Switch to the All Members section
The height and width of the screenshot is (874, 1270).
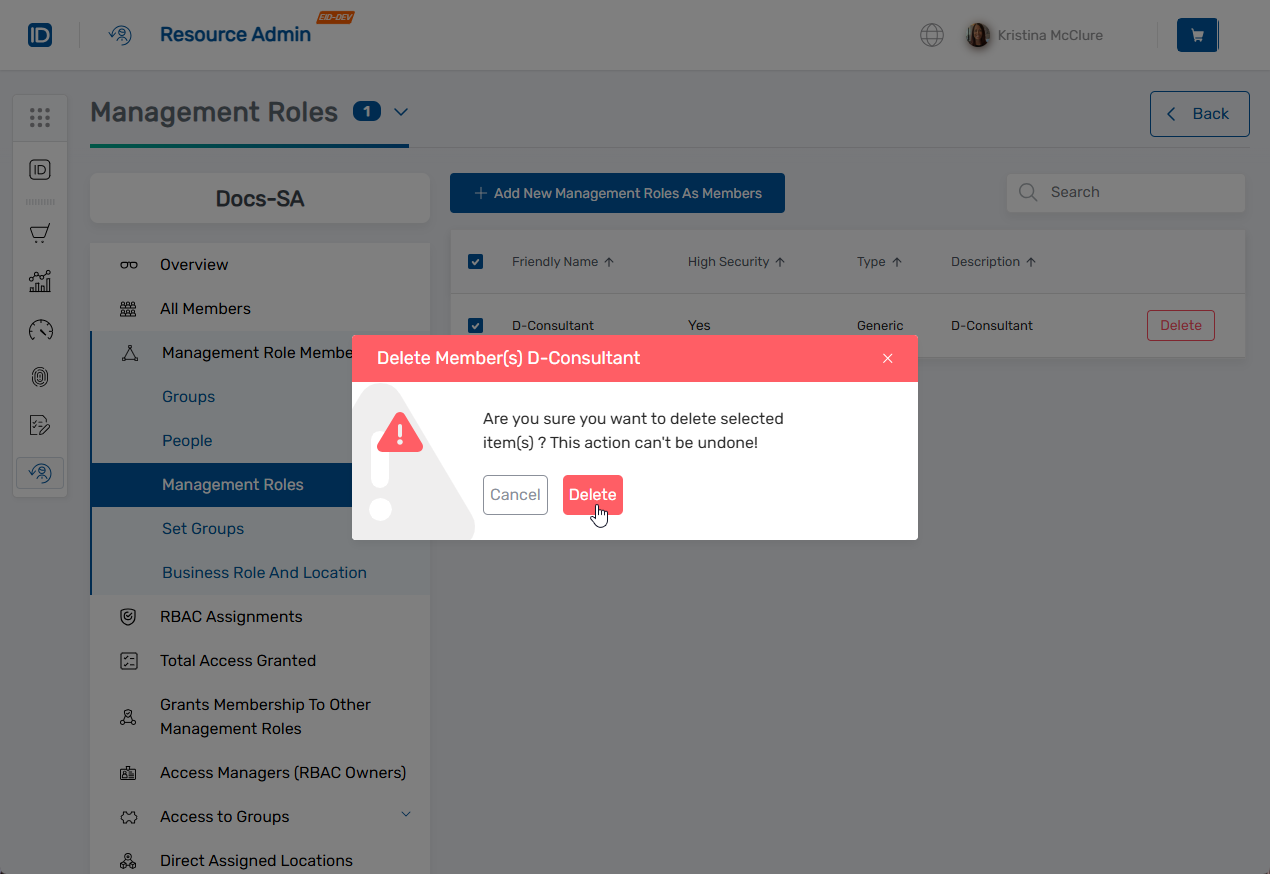point(206,308)
